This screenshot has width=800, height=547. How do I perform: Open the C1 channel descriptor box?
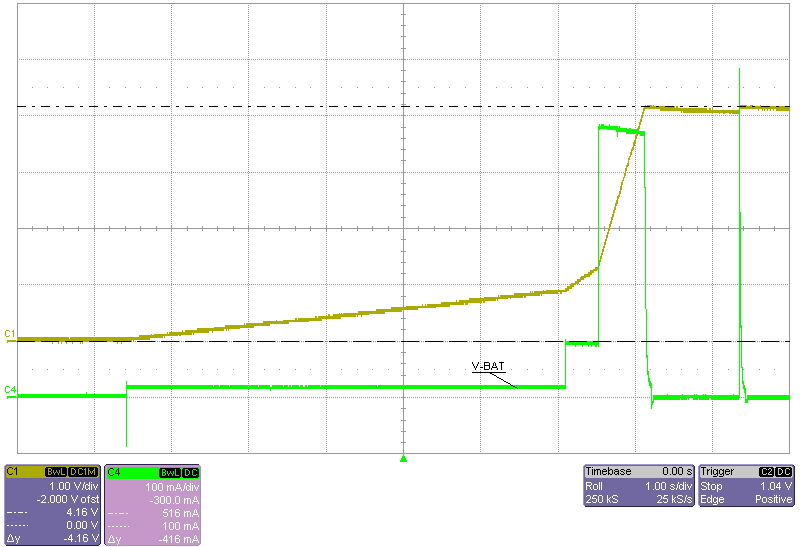point(52,504)
